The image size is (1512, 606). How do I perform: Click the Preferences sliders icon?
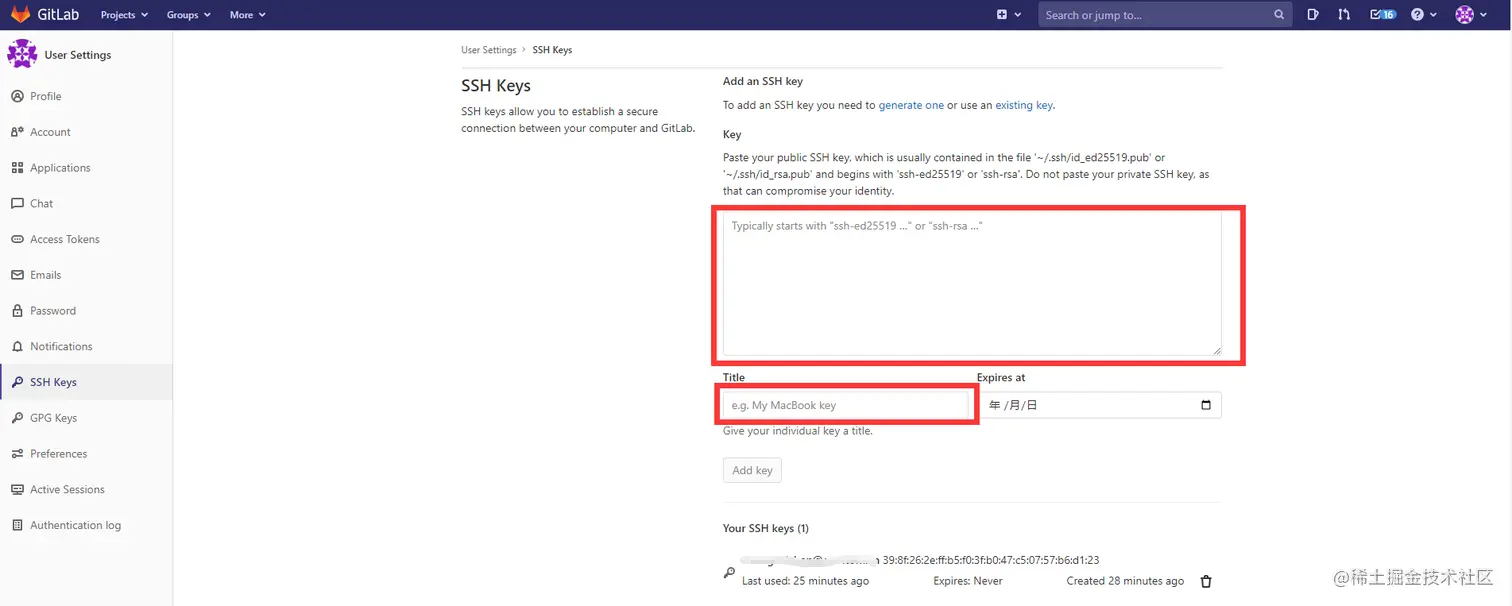(17, 454)
